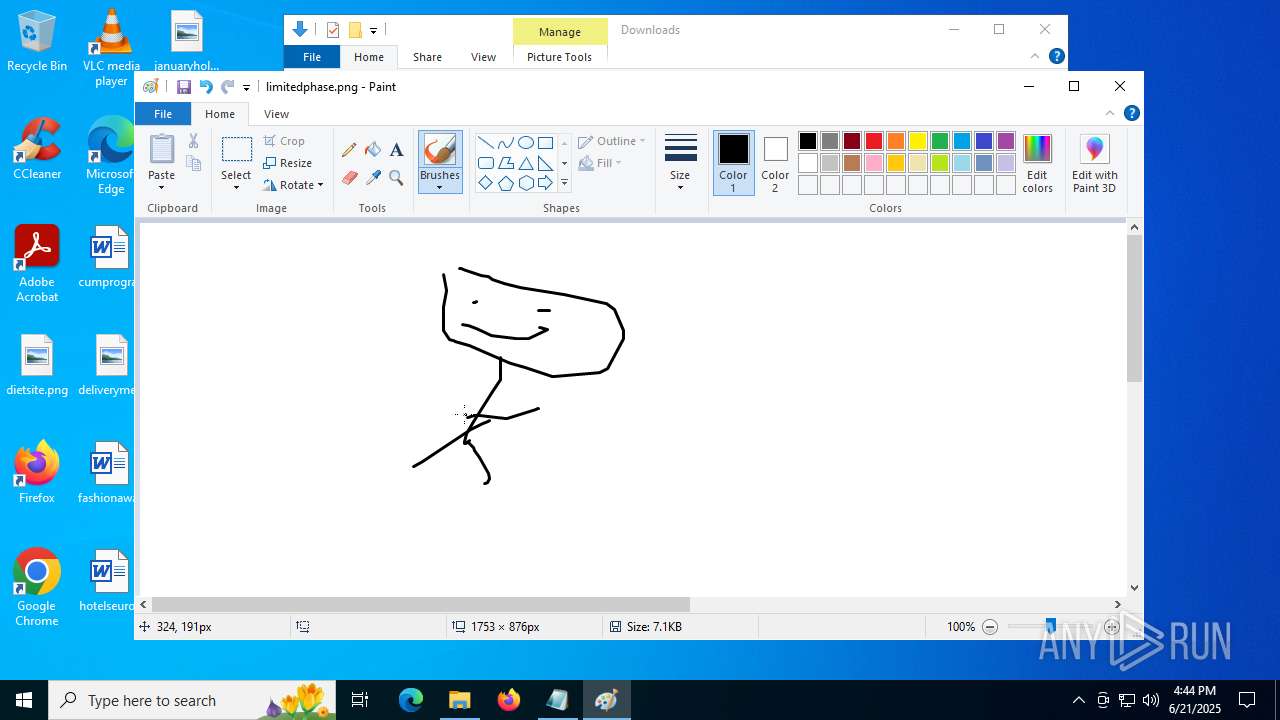This screenshot has width=1280, height=720.
Task: Expand the Select dropdown arrow
Action: 236,187
